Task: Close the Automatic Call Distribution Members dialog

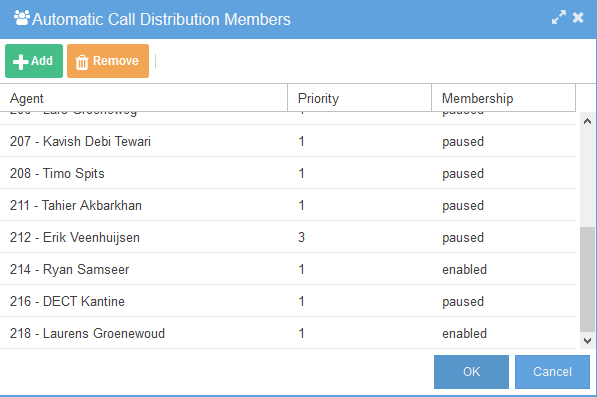Action: pos(578,18)
